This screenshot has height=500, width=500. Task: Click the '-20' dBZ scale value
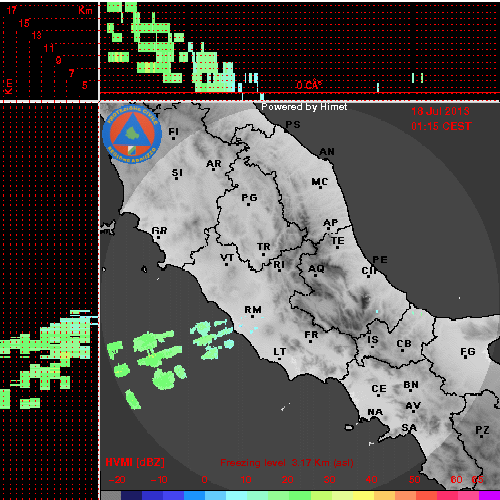coord(117,480)
